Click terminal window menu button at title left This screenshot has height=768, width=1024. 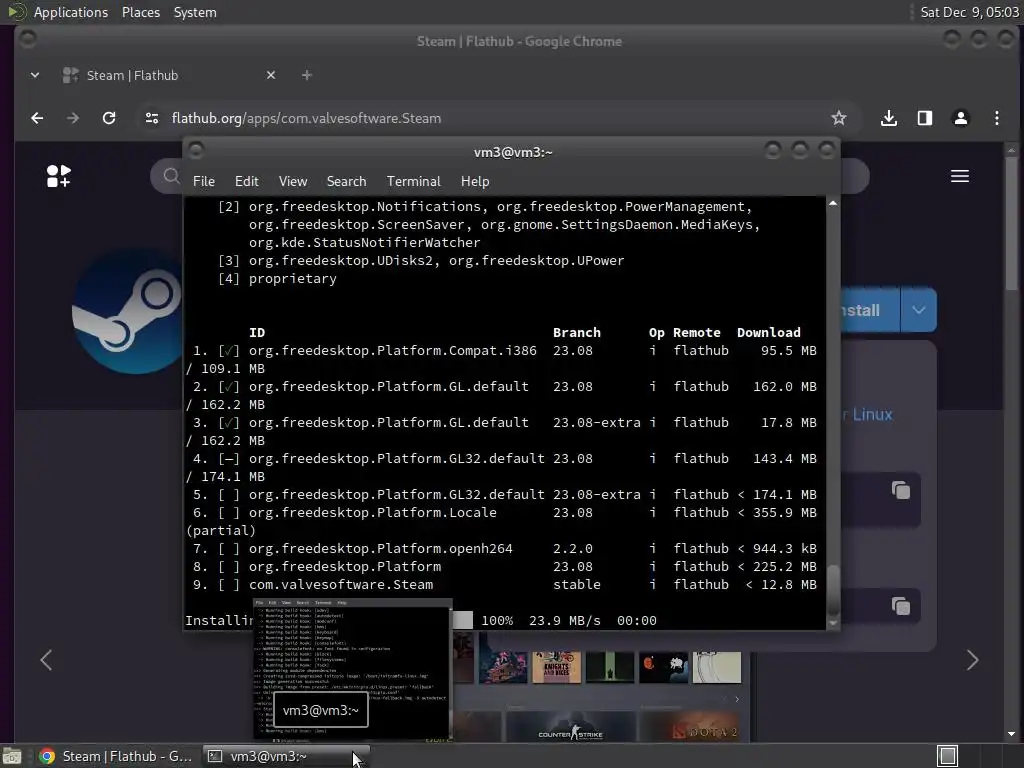pyautogui.click(x=195, y=151)
